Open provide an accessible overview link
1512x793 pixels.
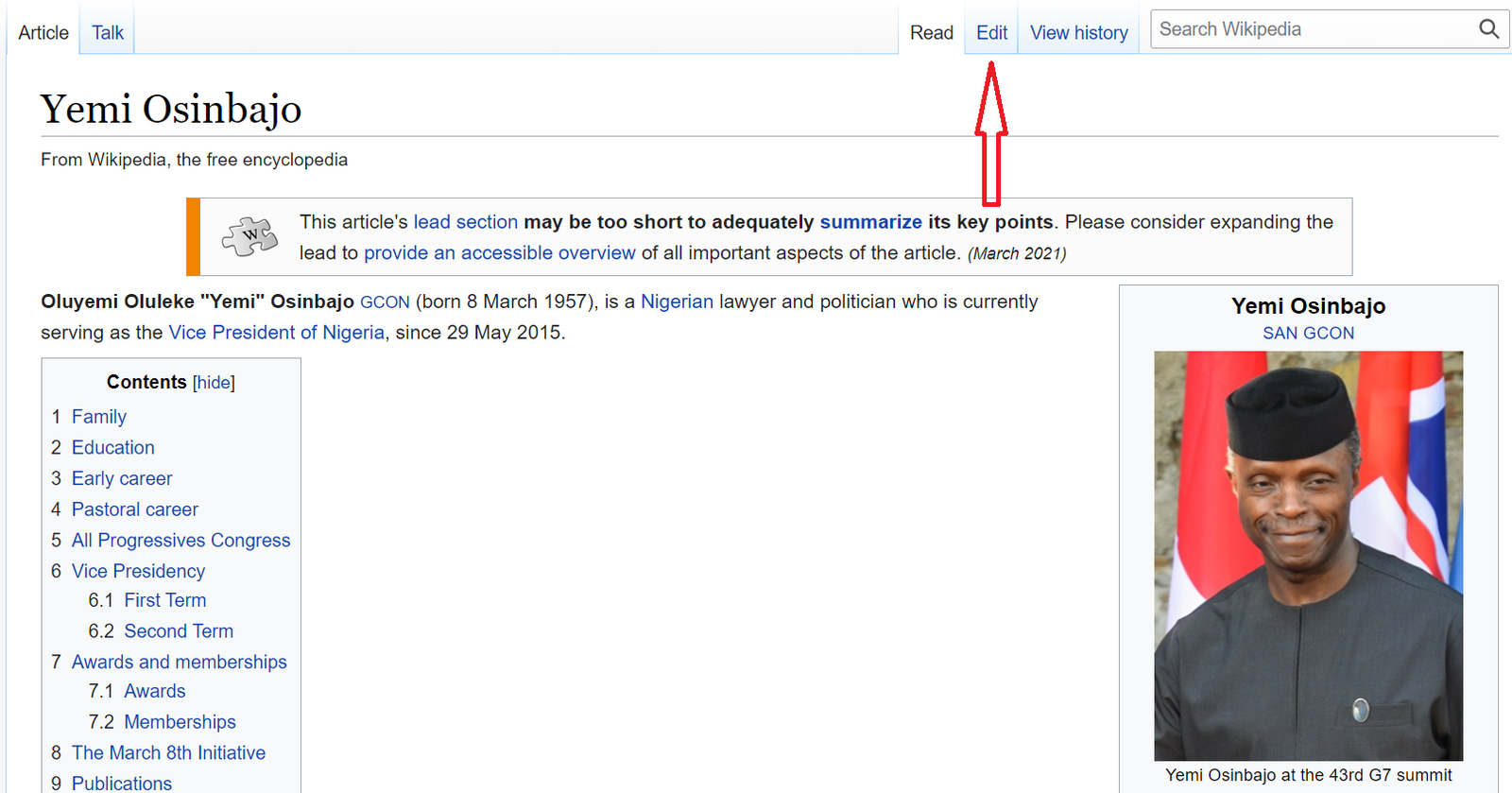(500, 253)
